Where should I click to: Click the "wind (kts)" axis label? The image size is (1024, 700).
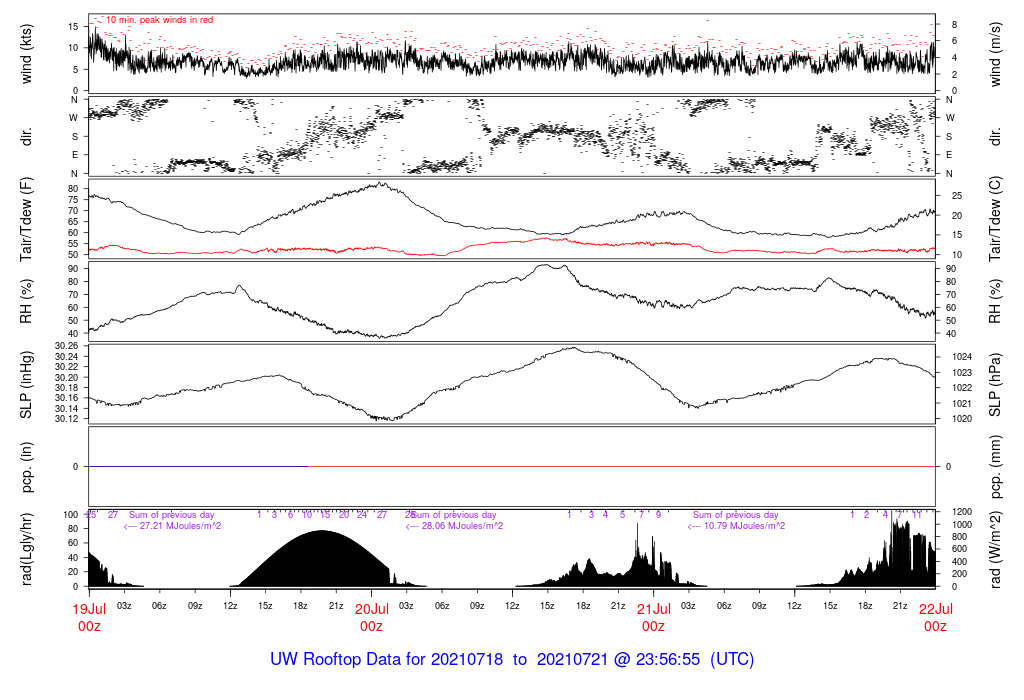pos(26,54)
